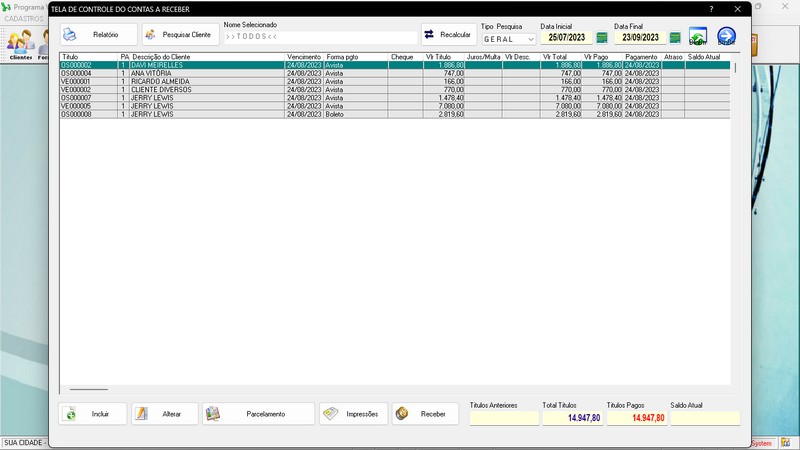Click the Data Final date field
800x450 pixels.
point(640,38)
